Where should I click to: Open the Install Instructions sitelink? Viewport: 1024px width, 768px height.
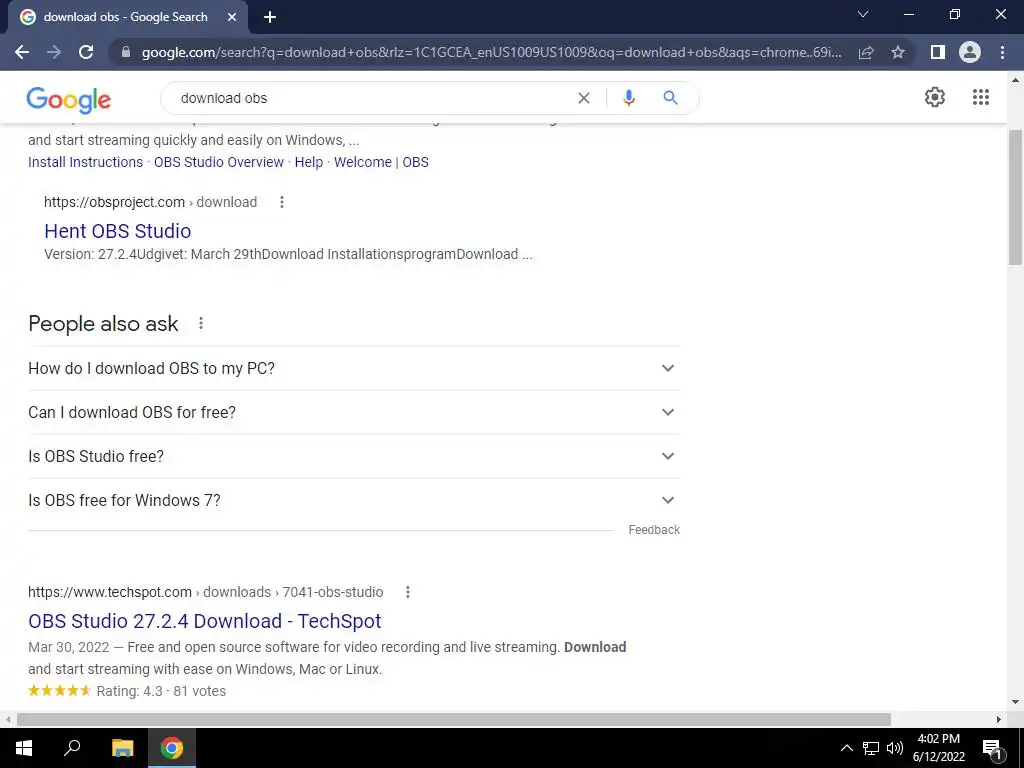coord(86,162)
